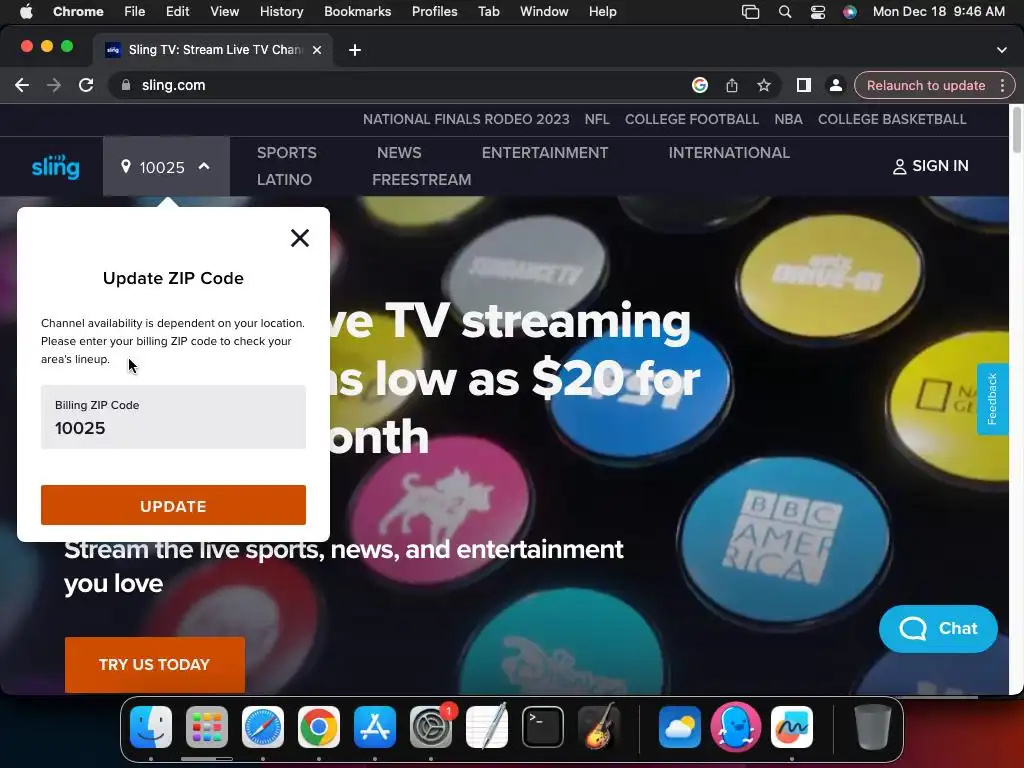
Task: Go forward in Chrome
Action: click(x=54, y=86)
